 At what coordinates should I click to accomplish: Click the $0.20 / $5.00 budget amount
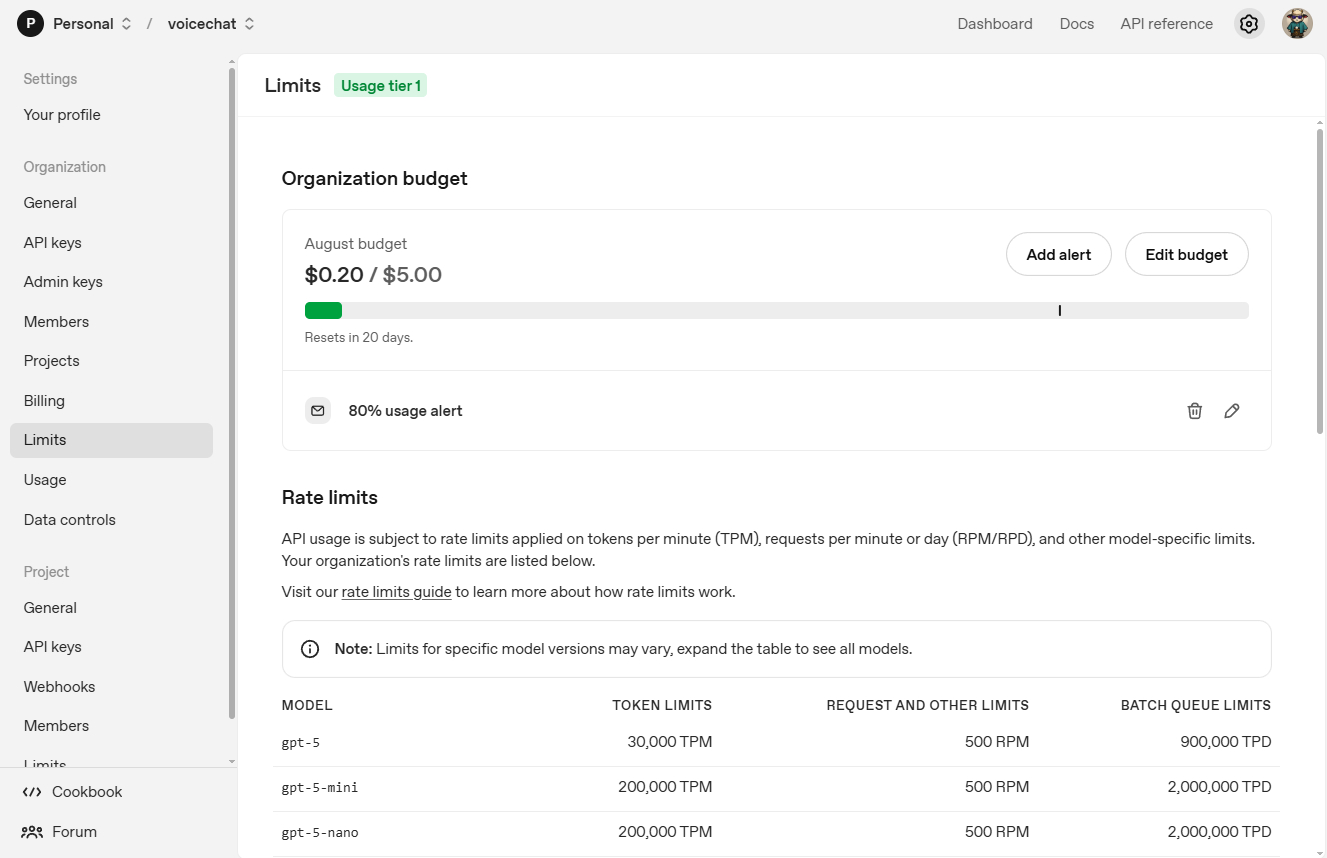click(373, 275)
